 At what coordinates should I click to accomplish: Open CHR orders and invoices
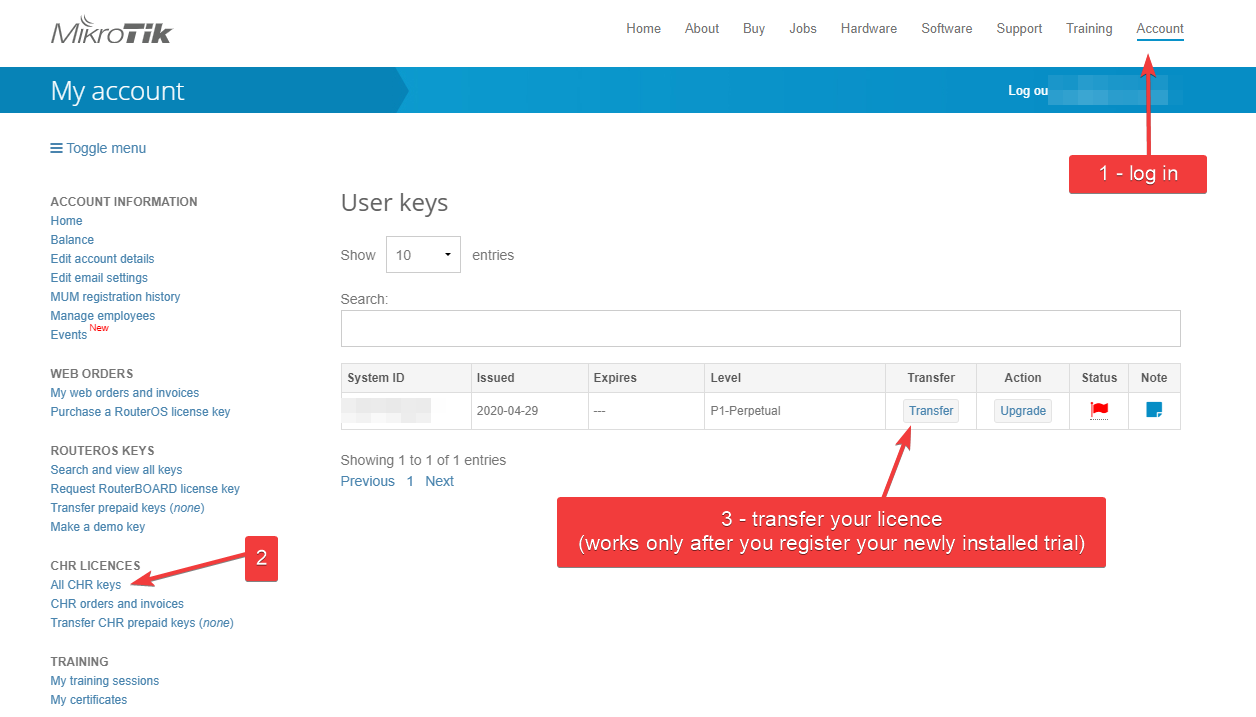[117, 604]
